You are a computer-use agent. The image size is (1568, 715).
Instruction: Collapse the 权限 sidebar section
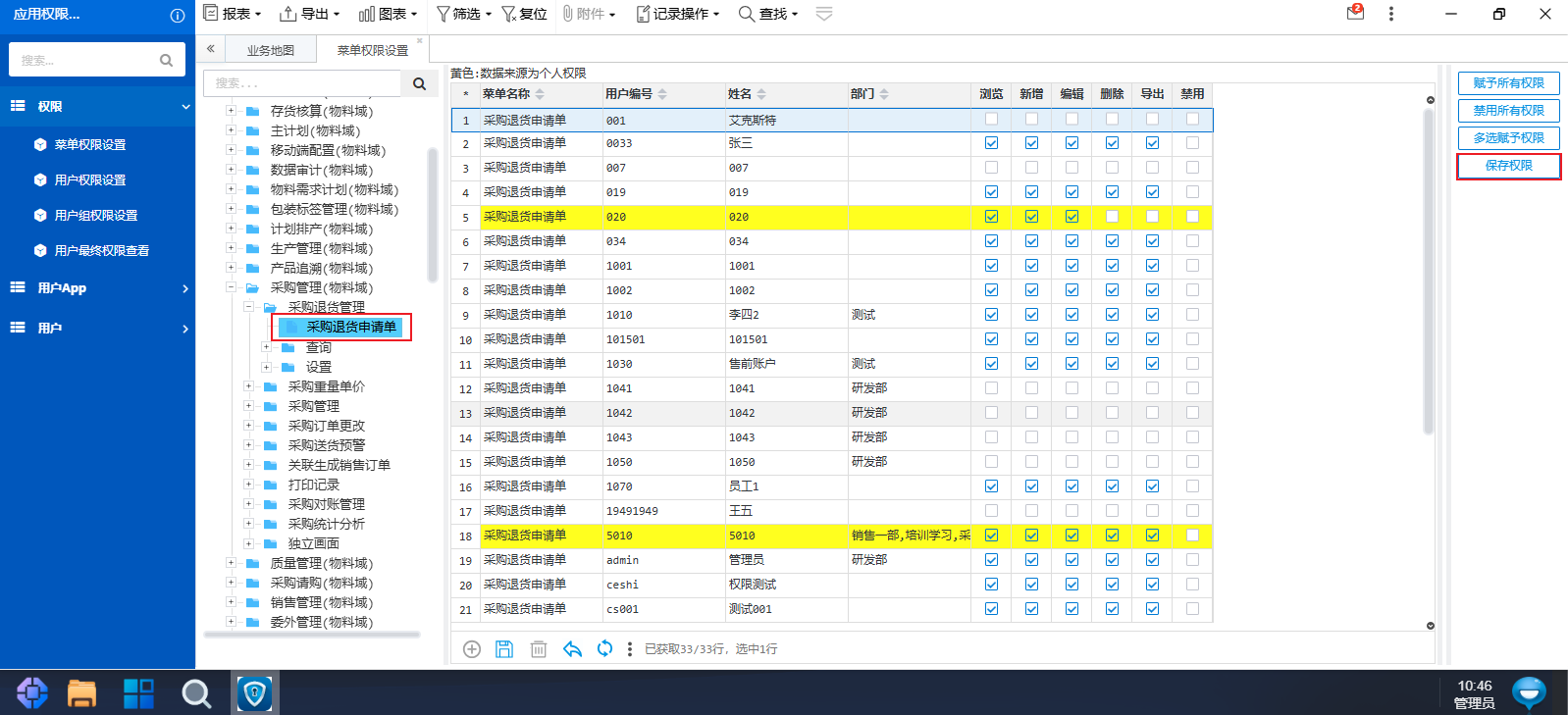[x=98, y=106]
